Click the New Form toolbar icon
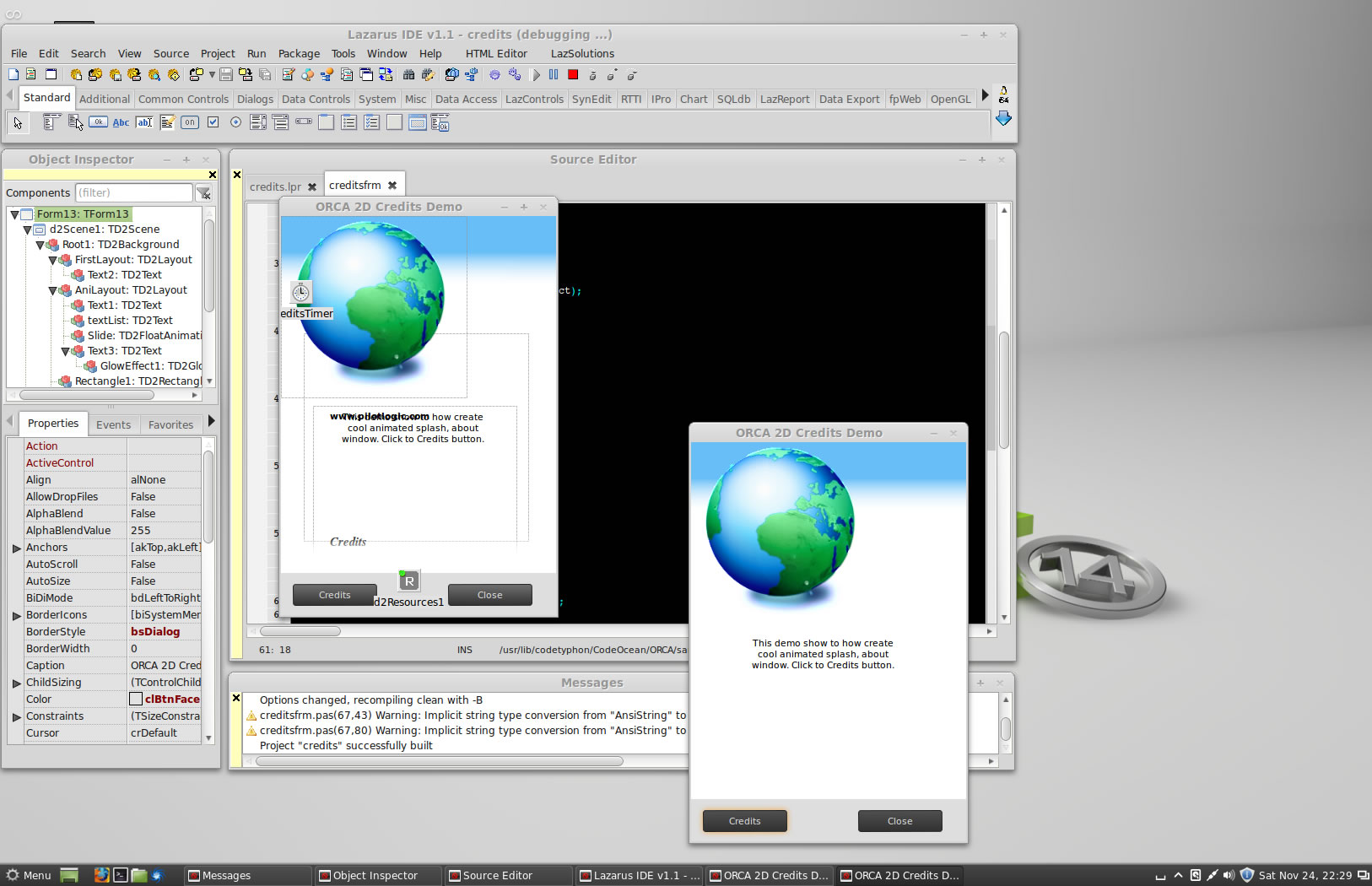The width and height of the screenshot is (1372, 886). 51,75
